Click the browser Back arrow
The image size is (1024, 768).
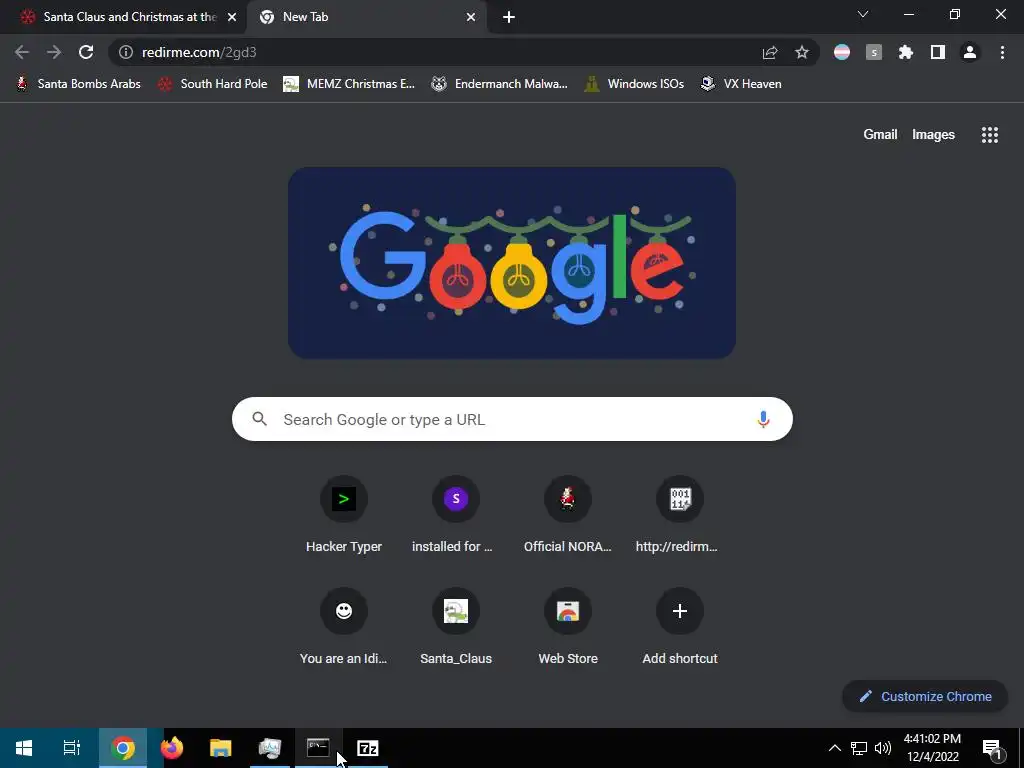coord(22,52)
